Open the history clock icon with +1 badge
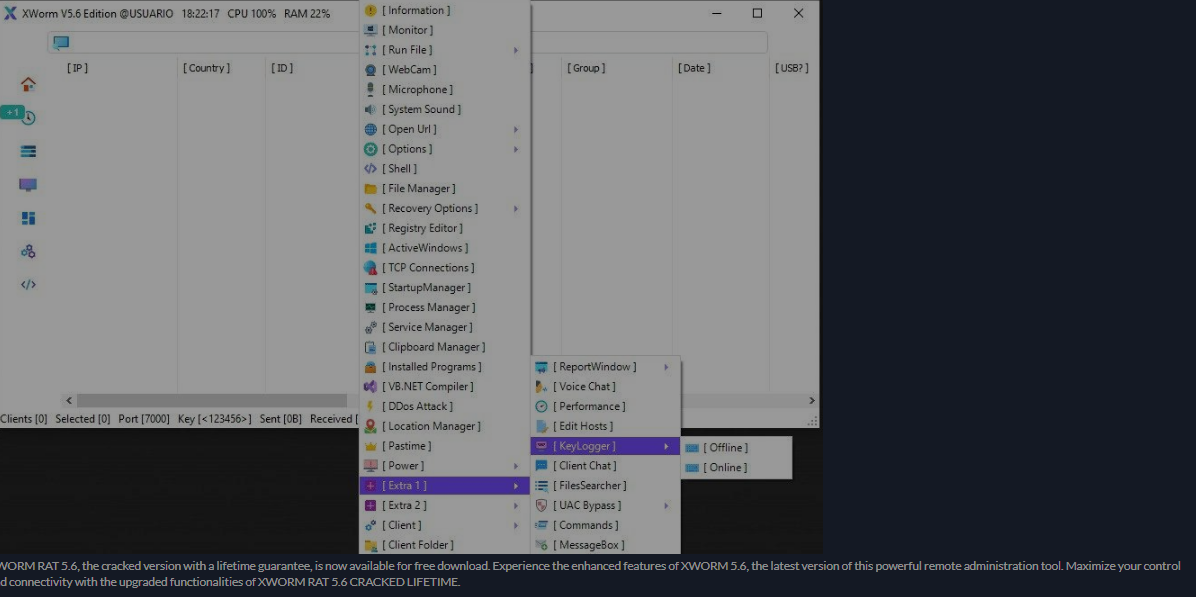This screenshot has height=597, width=1196. point(27,118)
